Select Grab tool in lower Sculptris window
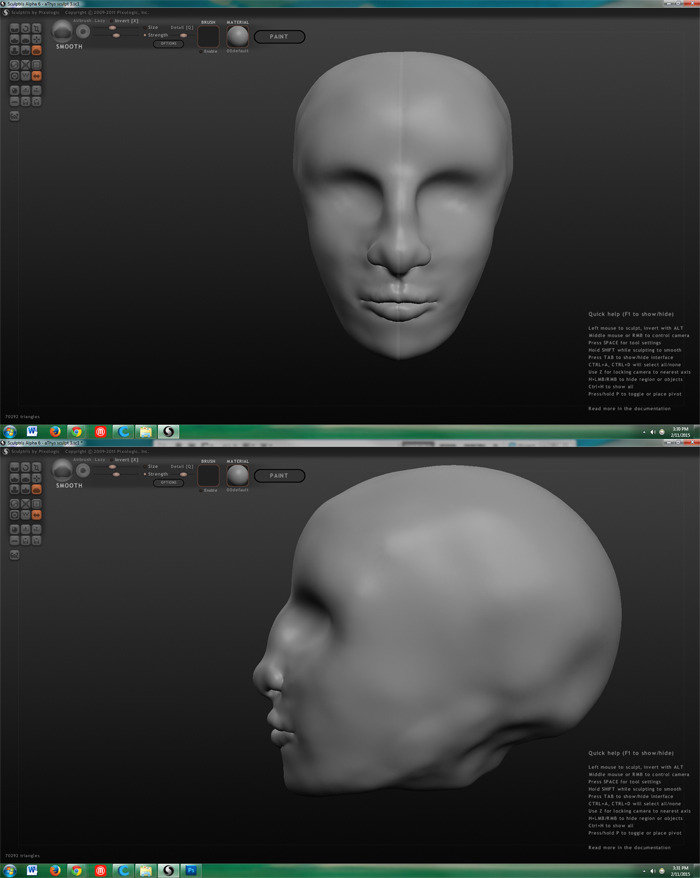The width and height of the screenshot is (700, 878). click(x=36, y=478)
